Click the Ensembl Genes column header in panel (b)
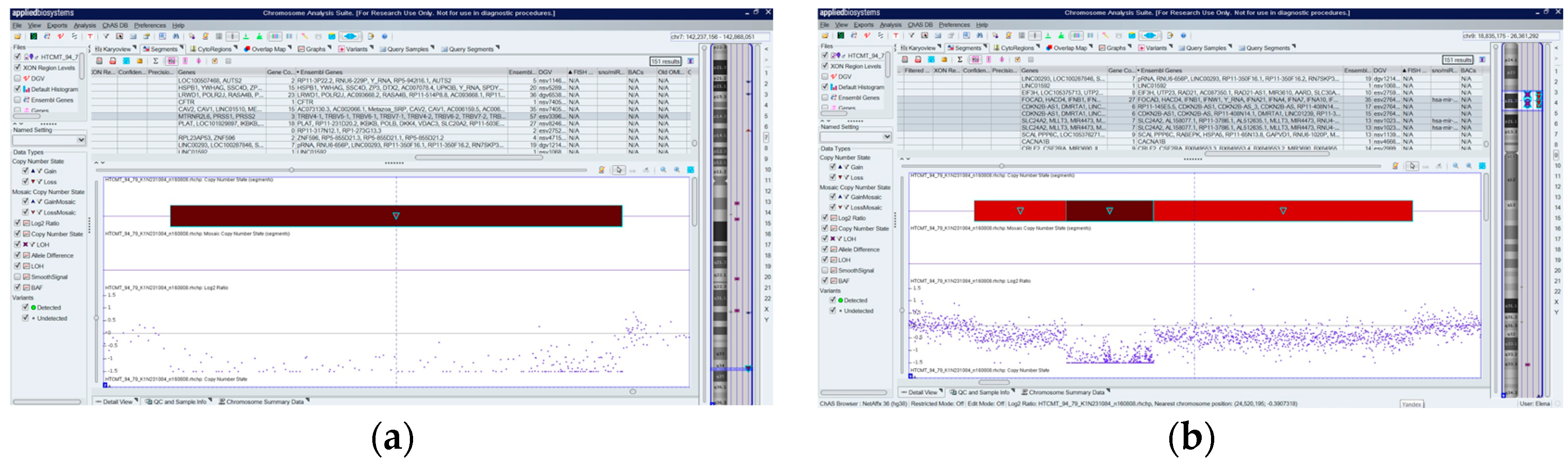Image resolution: width=1568 pixels, height=464 pixels. (x=1161, y=70)
